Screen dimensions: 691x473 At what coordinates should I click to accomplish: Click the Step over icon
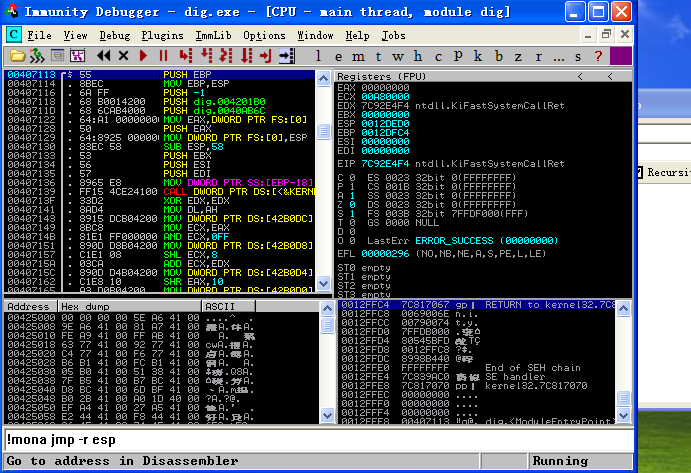(x=206, y=56)
